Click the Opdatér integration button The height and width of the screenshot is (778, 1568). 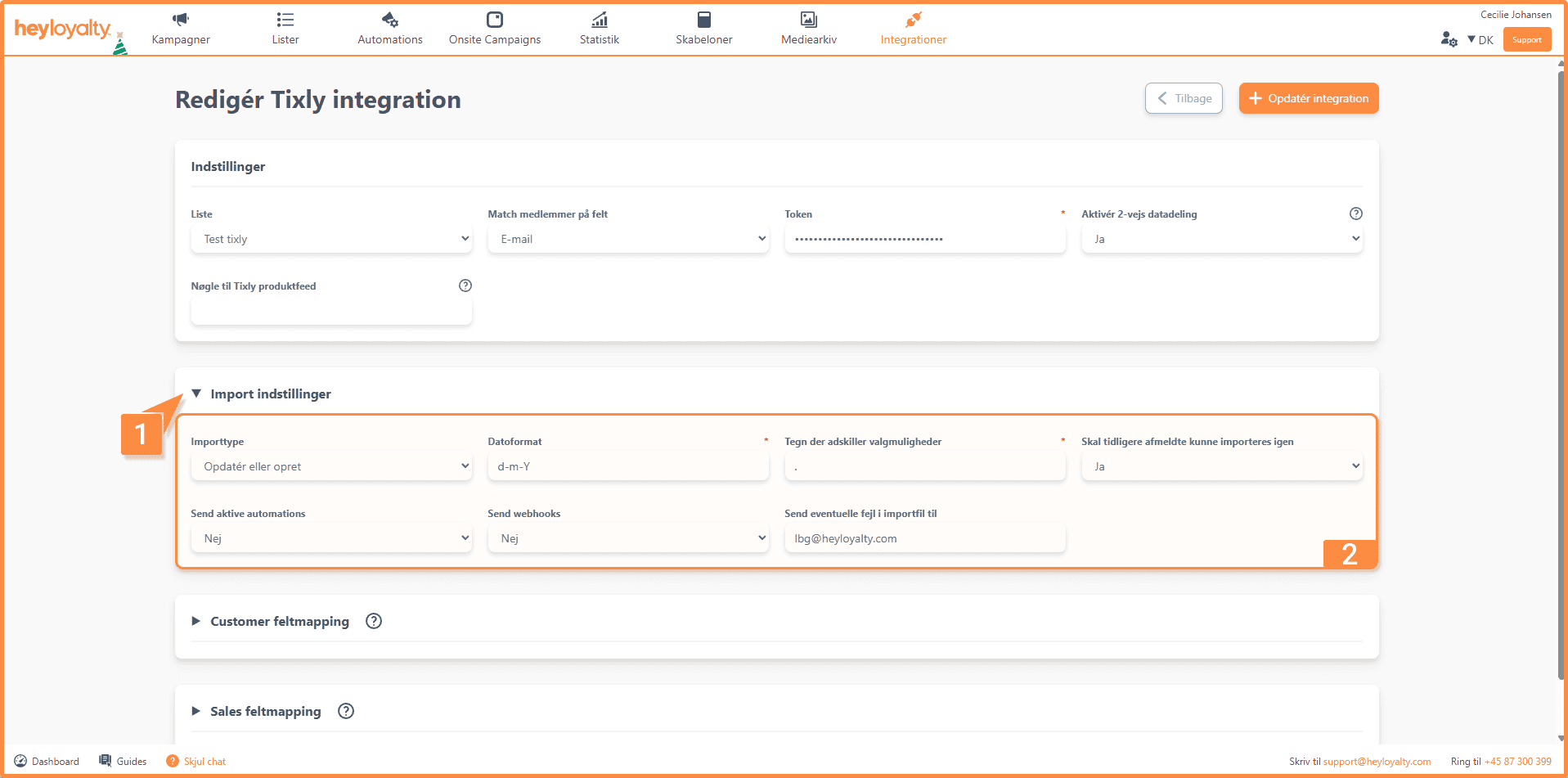[x=1308, y=98]
